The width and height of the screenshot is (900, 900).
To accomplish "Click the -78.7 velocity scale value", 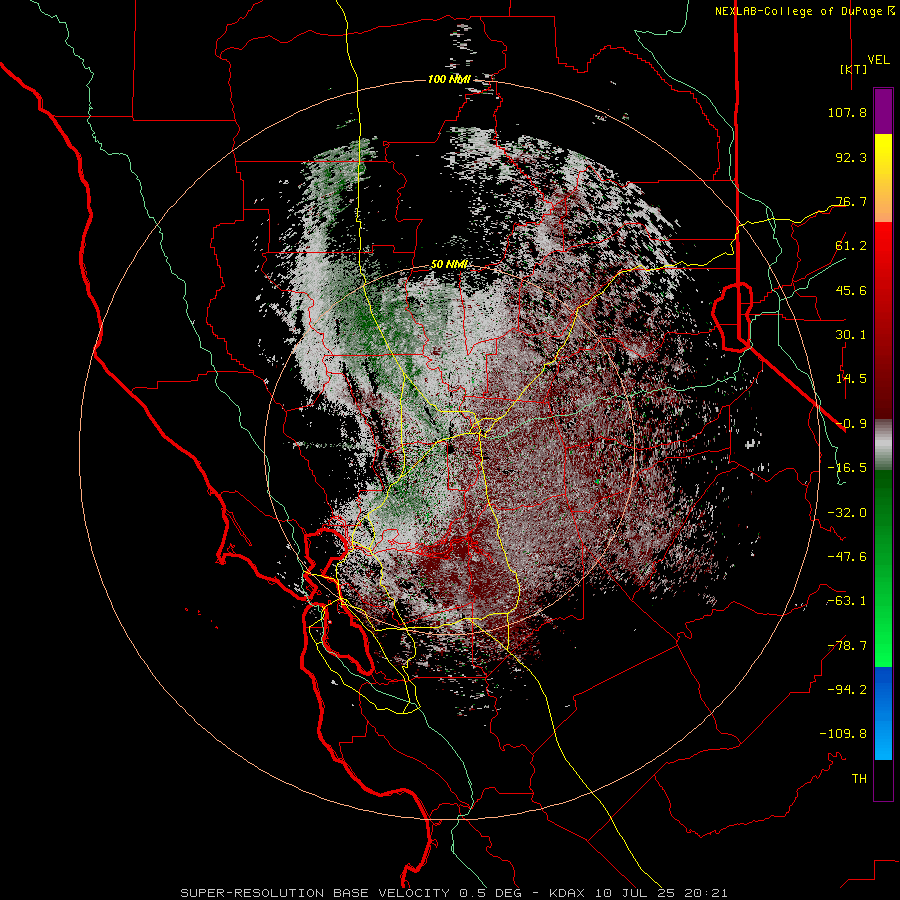I will tap(847, 646).
